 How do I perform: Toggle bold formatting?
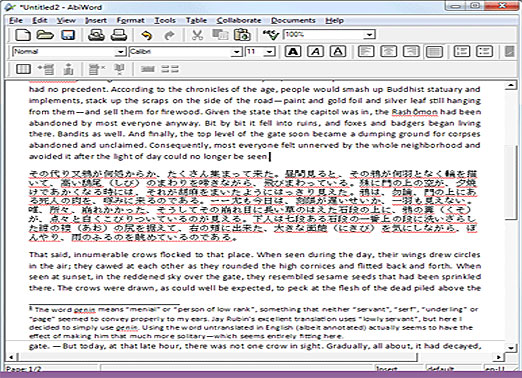click(x=293, y=51)
